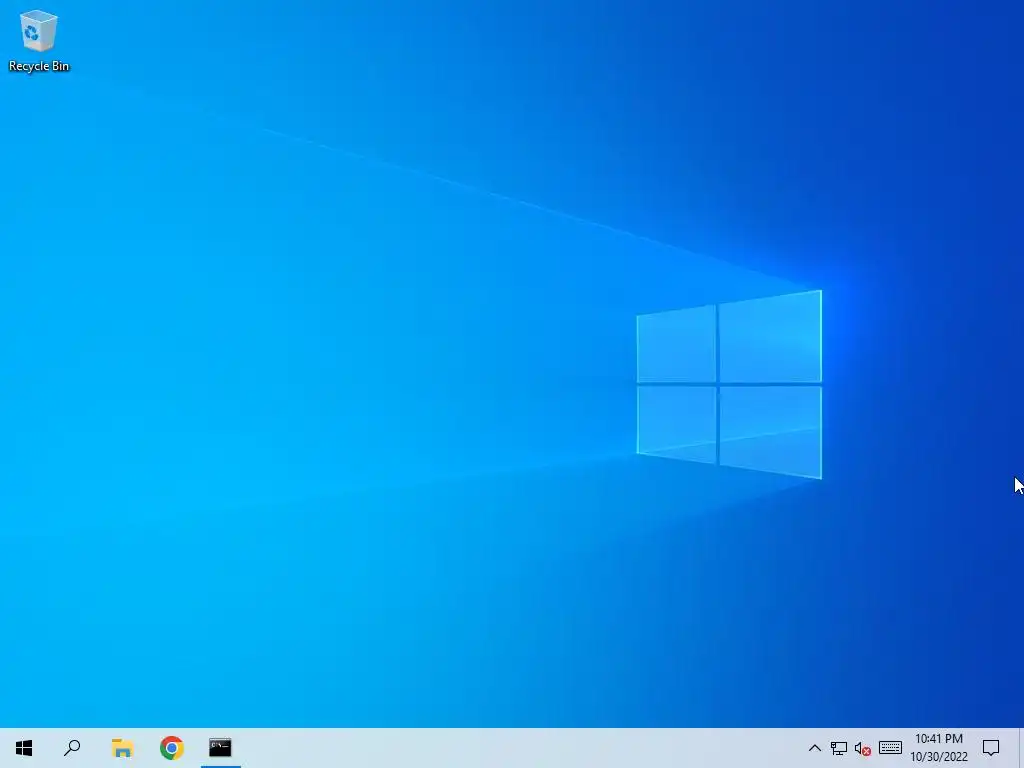
Task: Open the Windows Start menu
Action: (x=24, y=748)
